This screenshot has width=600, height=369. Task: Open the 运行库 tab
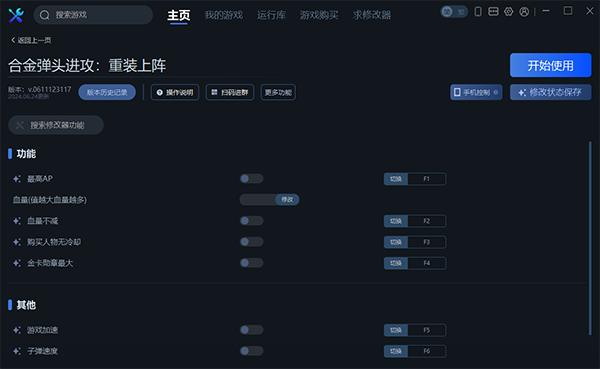[271, 15]
